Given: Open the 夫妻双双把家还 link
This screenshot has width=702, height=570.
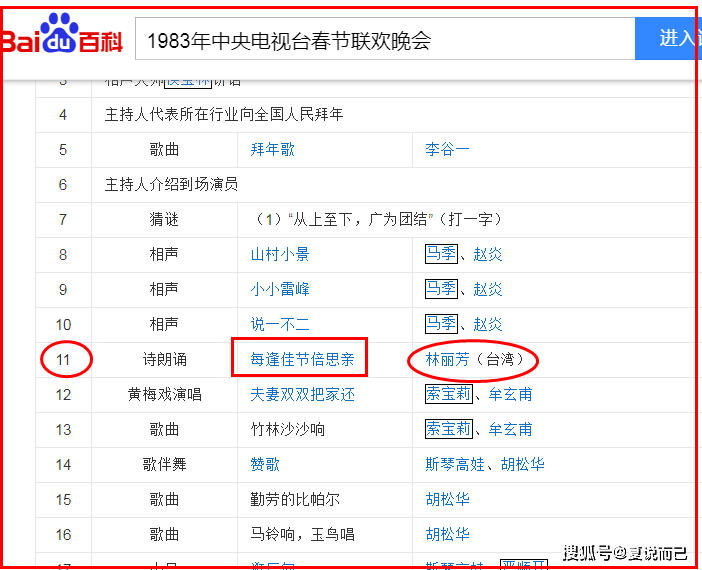Looking at the screenshot, I should [x=302, y=394].
